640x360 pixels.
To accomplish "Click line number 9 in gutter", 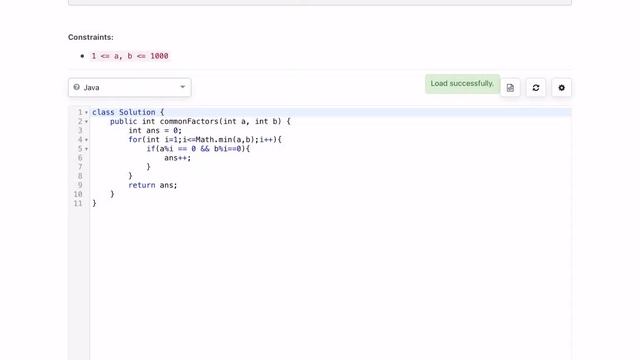I will coord(80,185).
